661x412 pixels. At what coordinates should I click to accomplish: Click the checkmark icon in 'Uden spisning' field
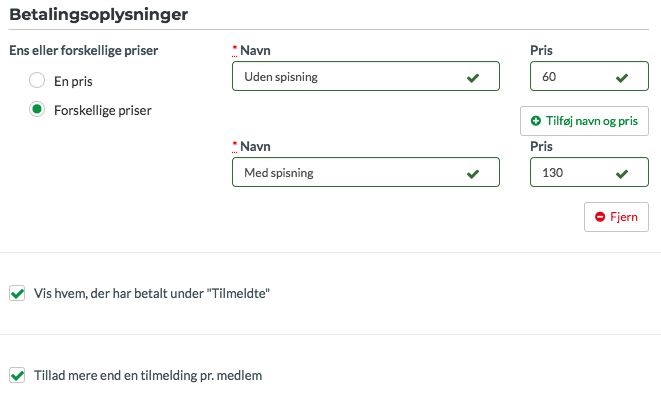tap(473, 78)
